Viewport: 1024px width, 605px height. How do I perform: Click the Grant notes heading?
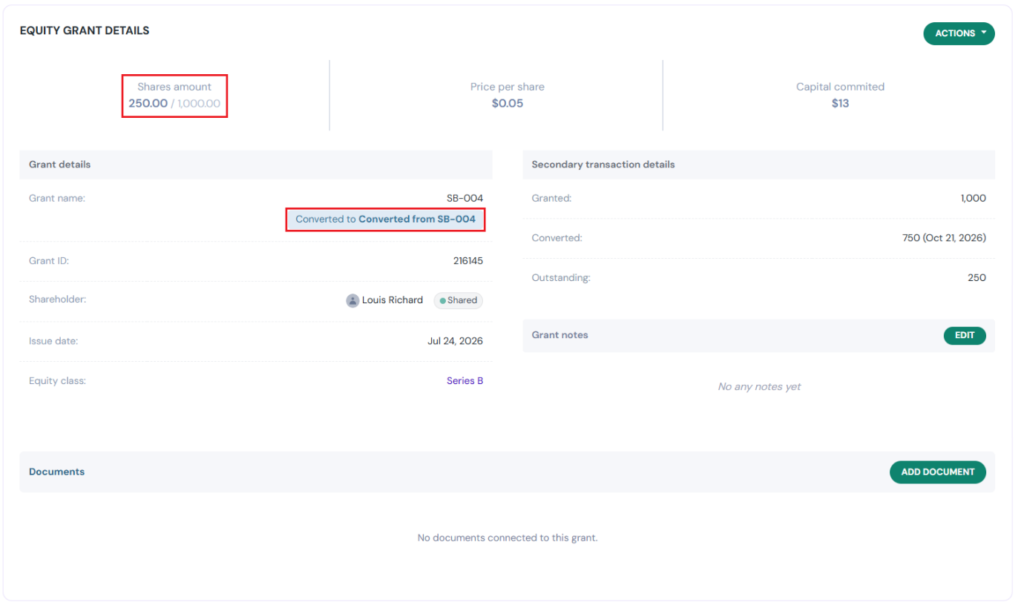pyautogui.click(x=560, y=335)
